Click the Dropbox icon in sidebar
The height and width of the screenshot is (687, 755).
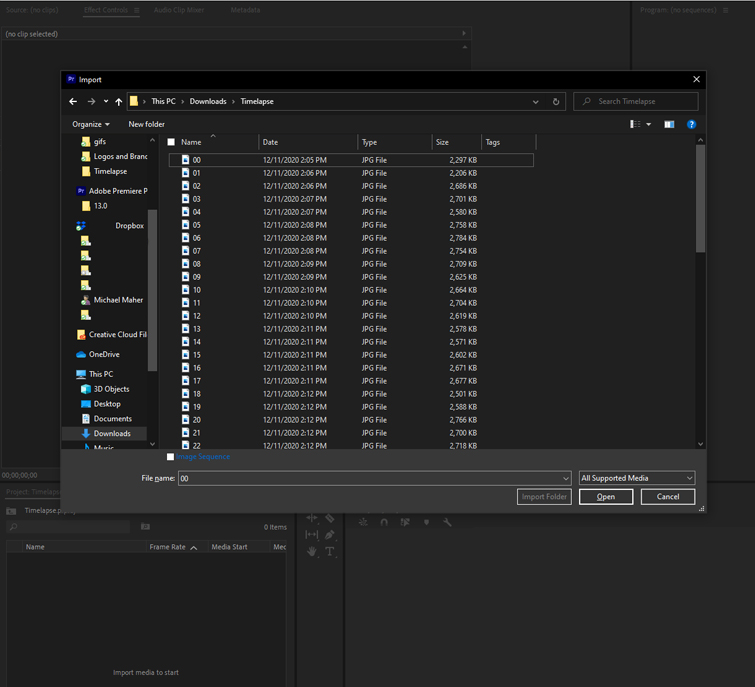pyautogui.click(x=81, y=226)
